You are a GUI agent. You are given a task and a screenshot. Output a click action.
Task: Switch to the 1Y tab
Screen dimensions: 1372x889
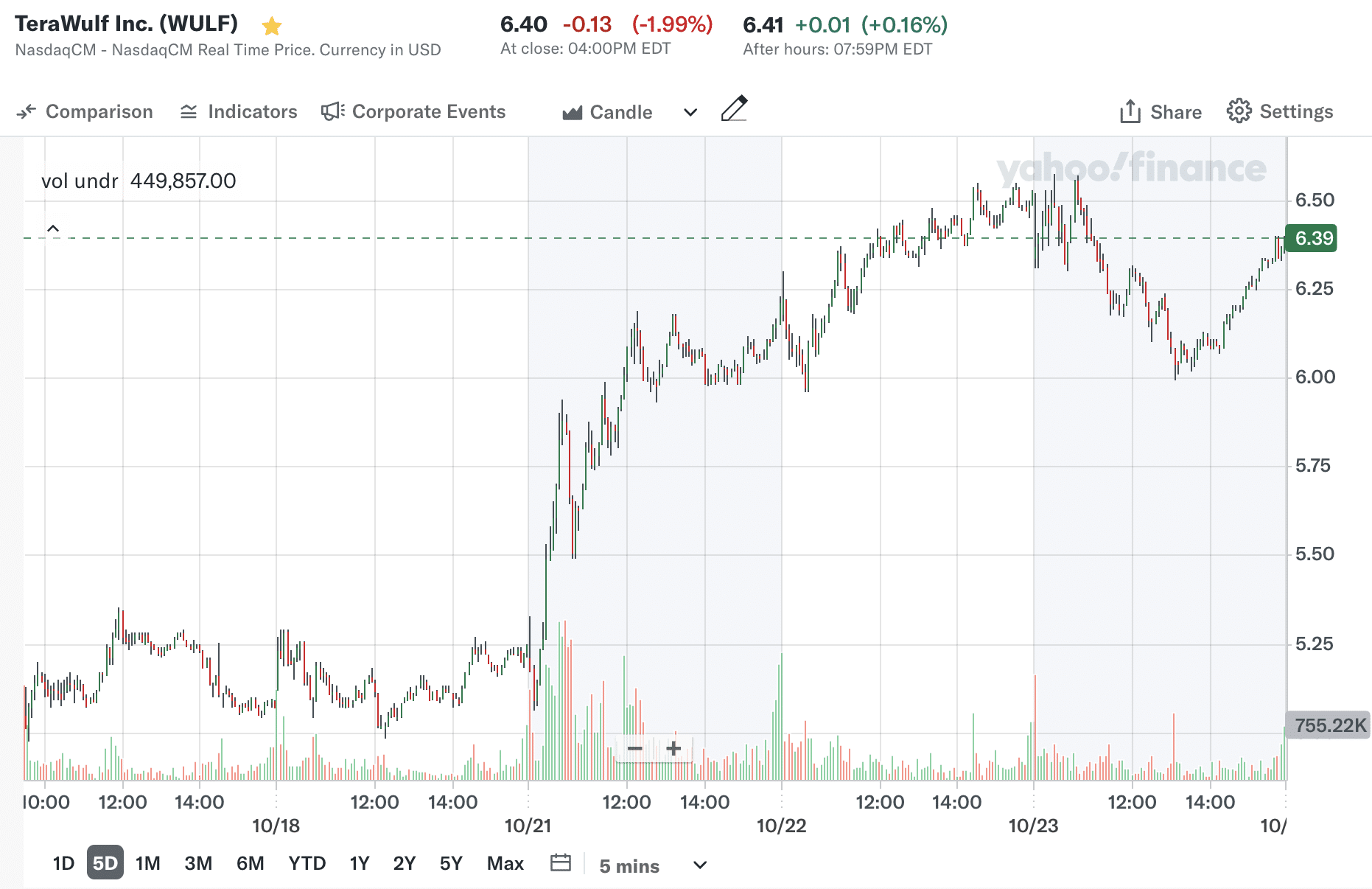click(359, 862)
